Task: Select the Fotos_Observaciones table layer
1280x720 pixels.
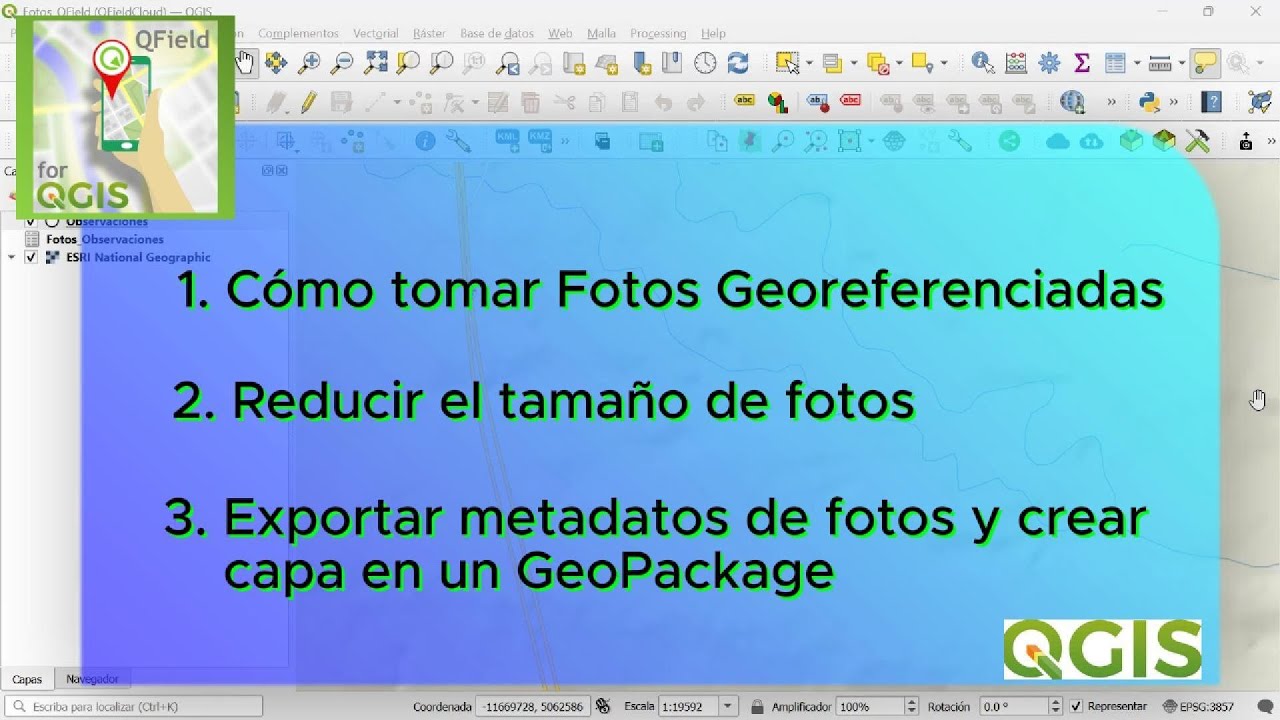Action: tap(104, 240)
